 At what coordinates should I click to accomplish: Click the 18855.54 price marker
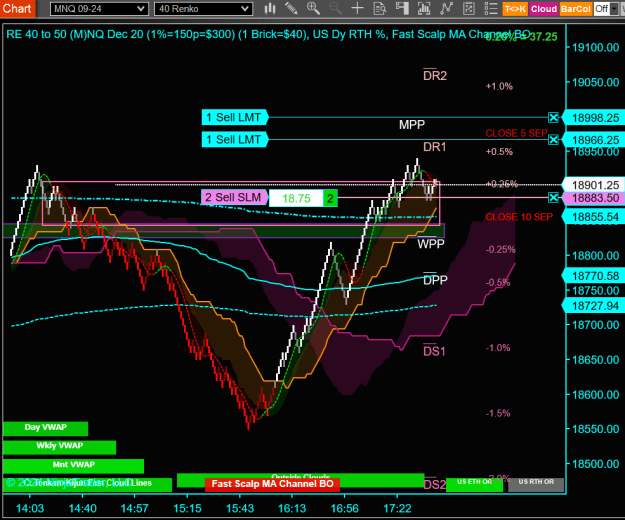[595, 217]
